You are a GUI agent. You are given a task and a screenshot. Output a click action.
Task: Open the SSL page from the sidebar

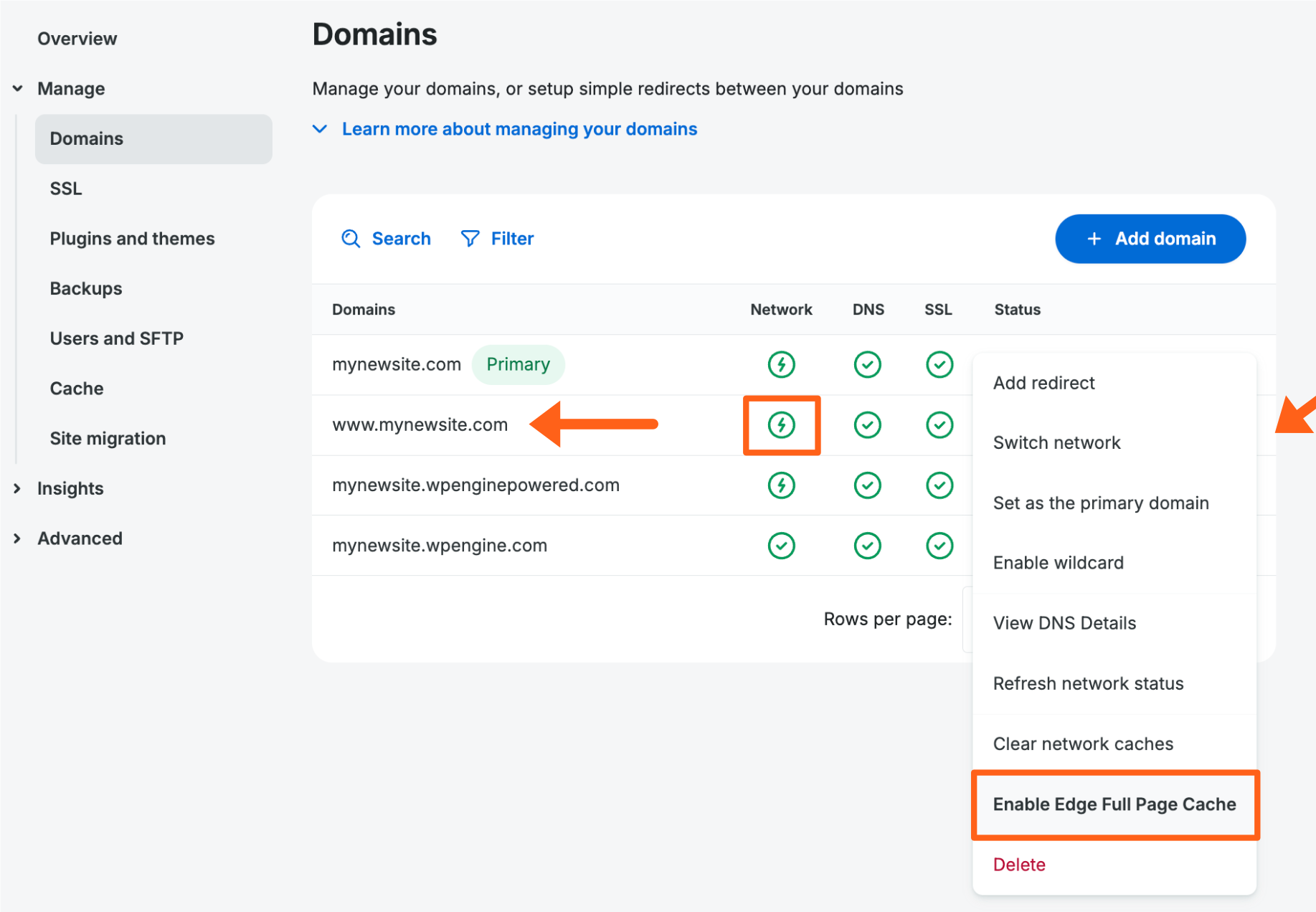pyautogui.click(x=65, y=188)
